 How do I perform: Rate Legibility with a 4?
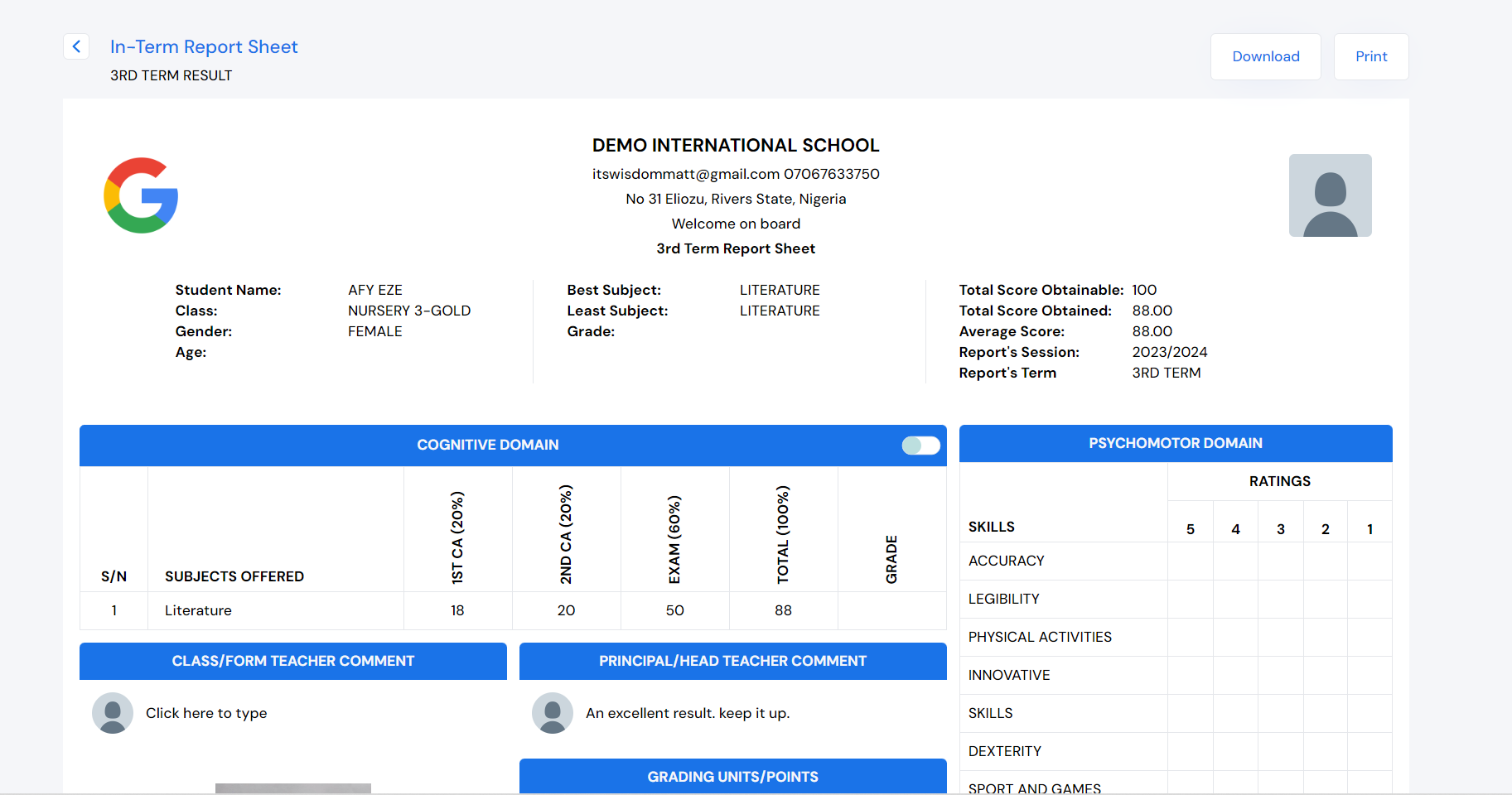(x=1235, y=599)
